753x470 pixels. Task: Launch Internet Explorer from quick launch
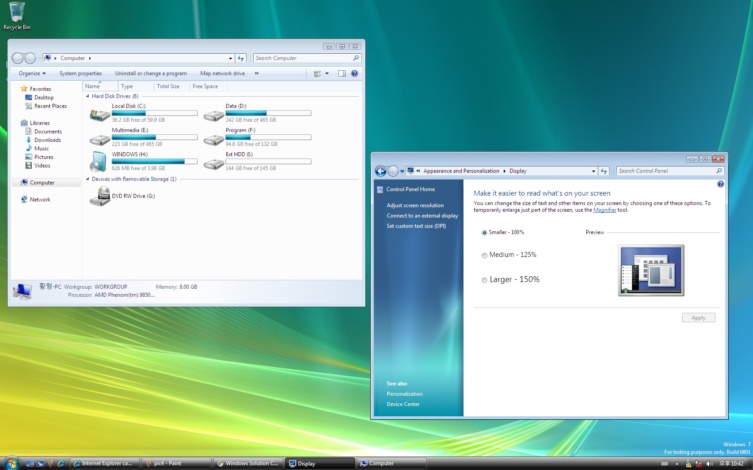(x=61, y=463)
